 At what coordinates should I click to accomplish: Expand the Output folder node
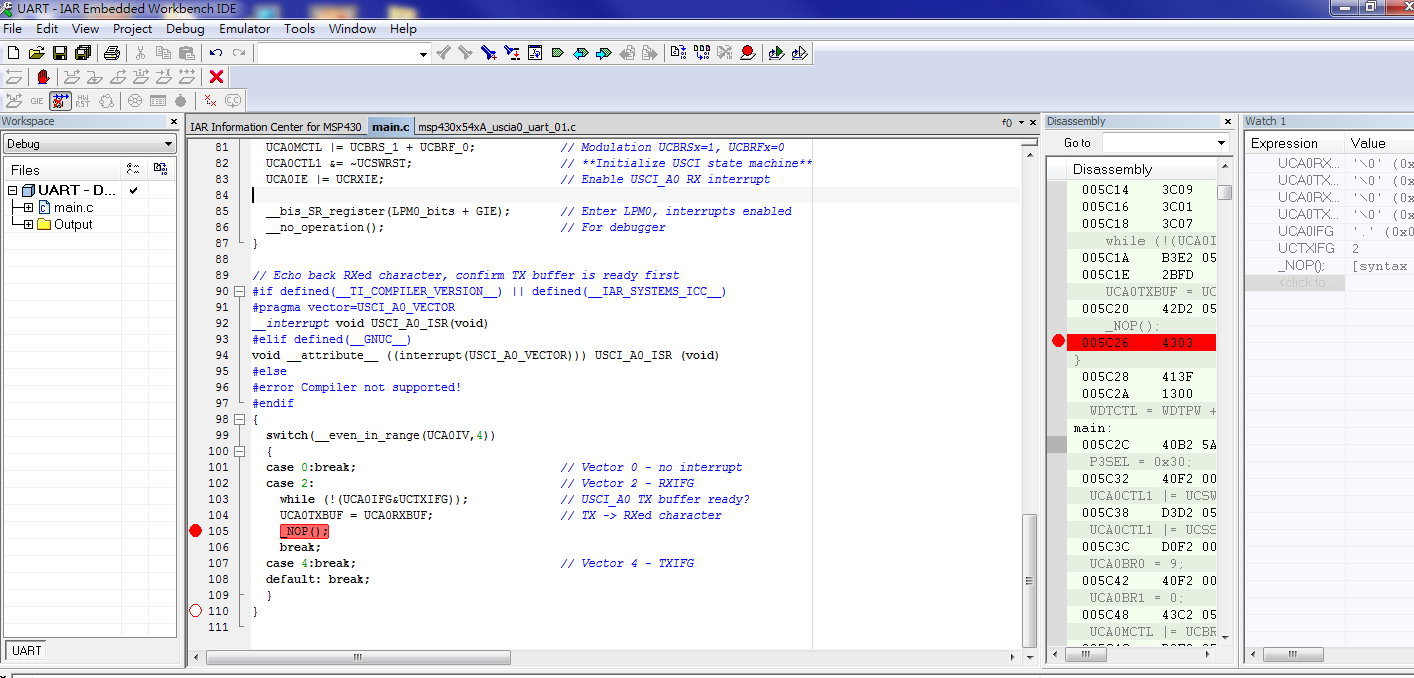(x=28, y=225)
